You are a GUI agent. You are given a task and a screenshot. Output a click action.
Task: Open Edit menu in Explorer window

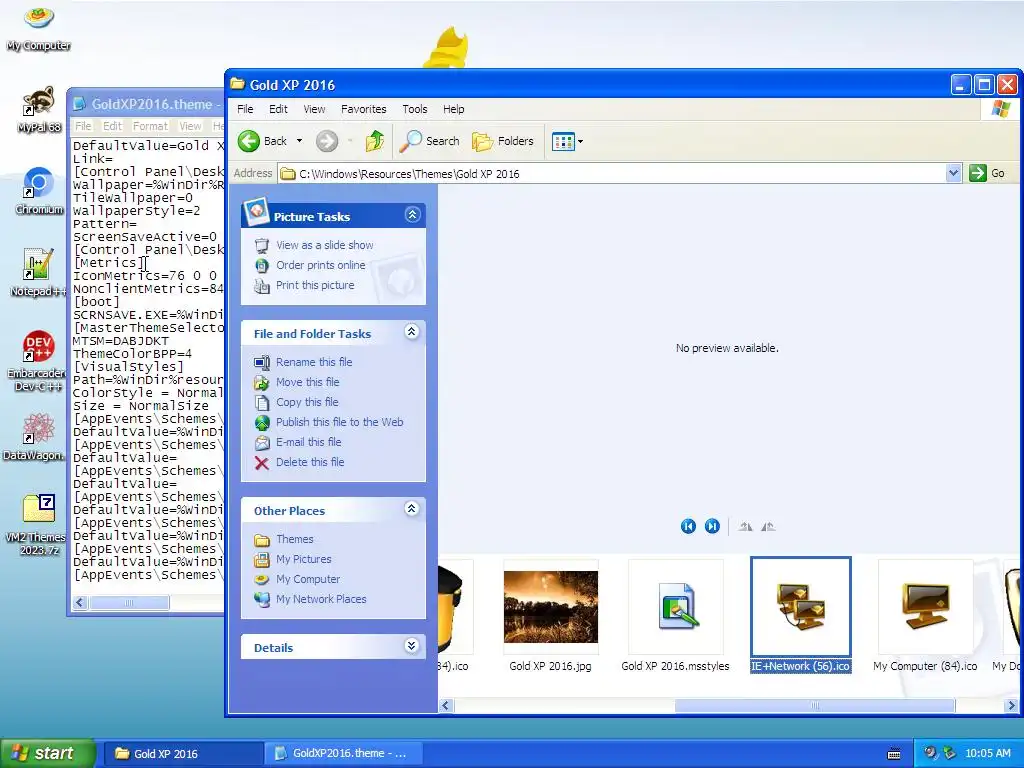coord(278,109)
